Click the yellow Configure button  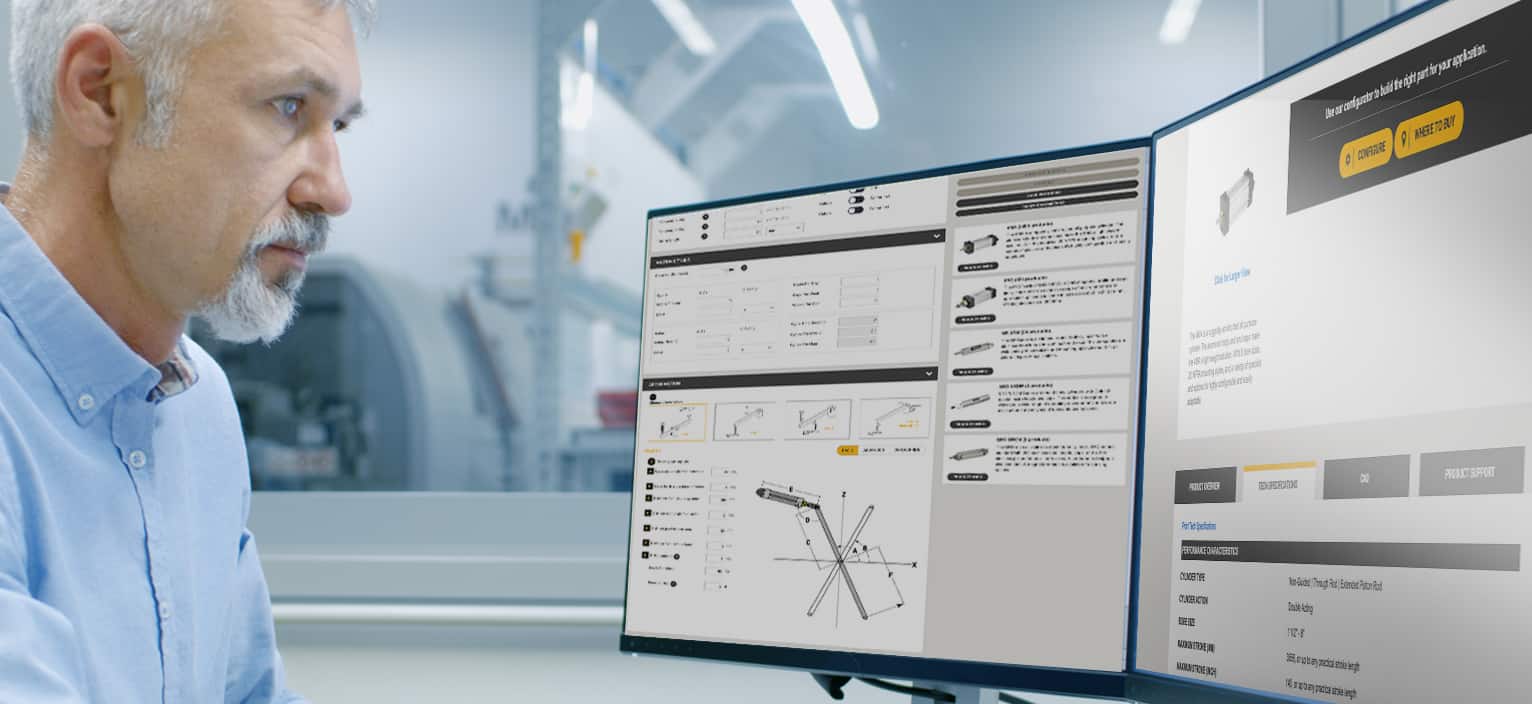pos(1365,152)
